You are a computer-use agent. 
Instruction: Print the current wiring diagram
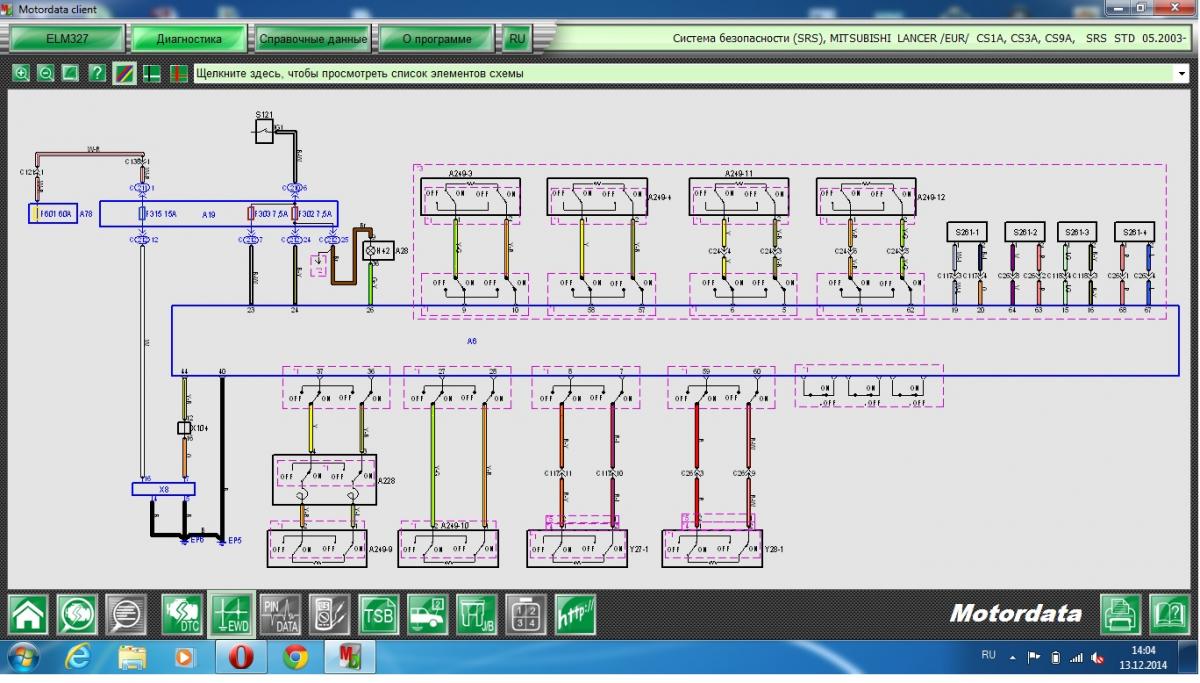1122,614
